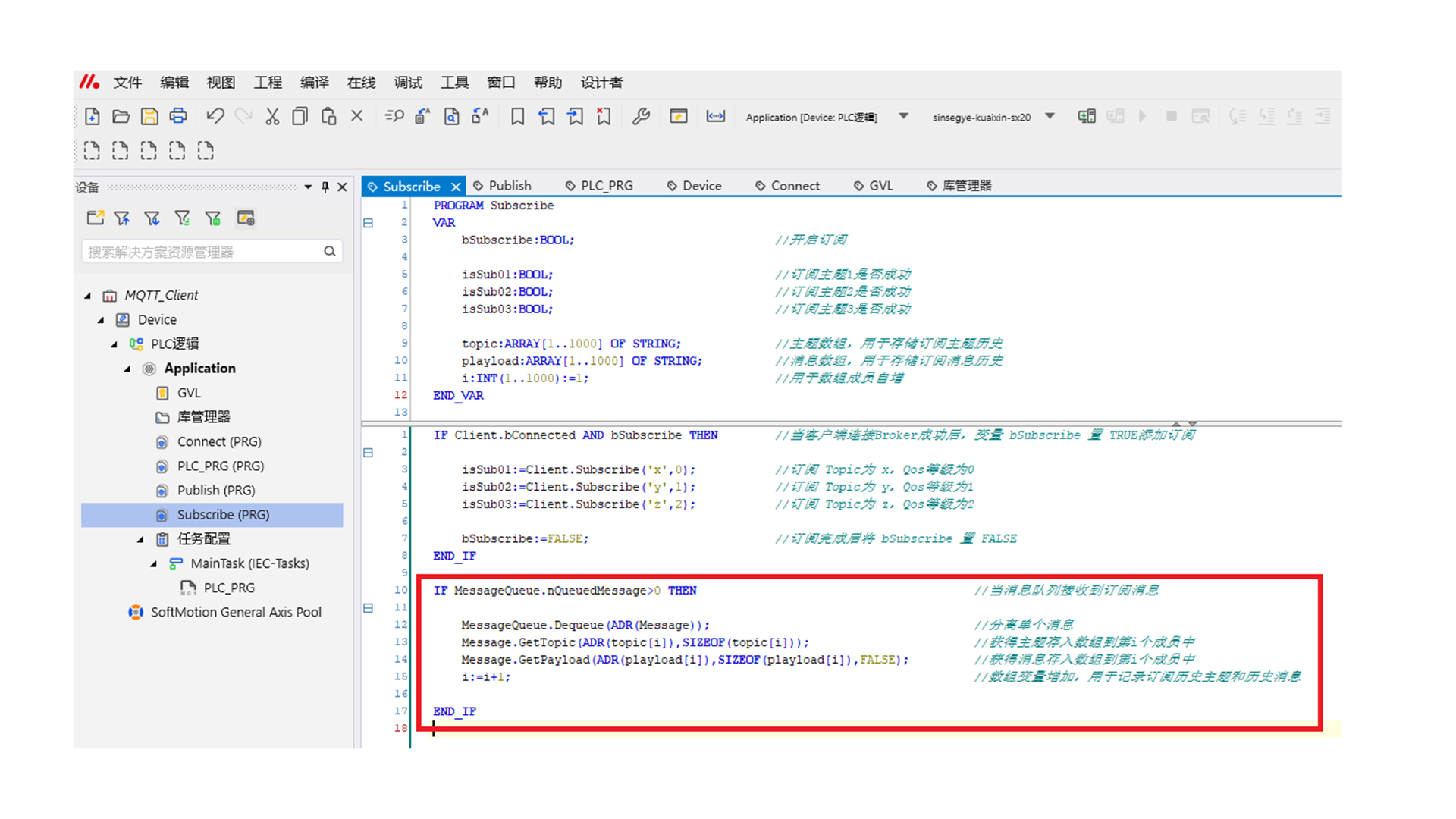
Task: Collapse the Application tree node
Action: pos(127,369)
